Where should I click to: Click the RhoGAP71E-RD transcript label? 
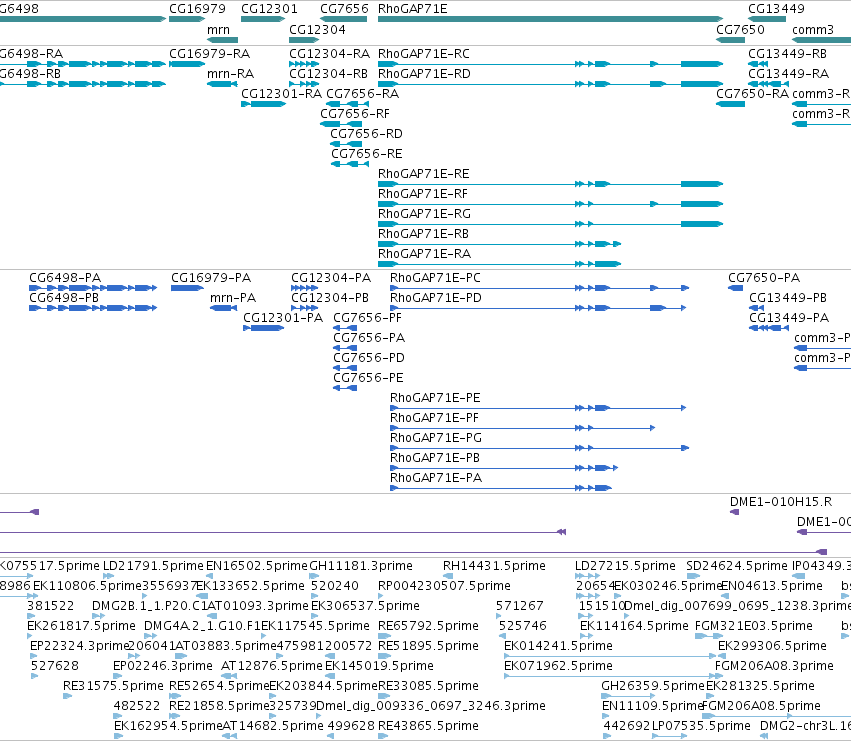coord(424,74)
